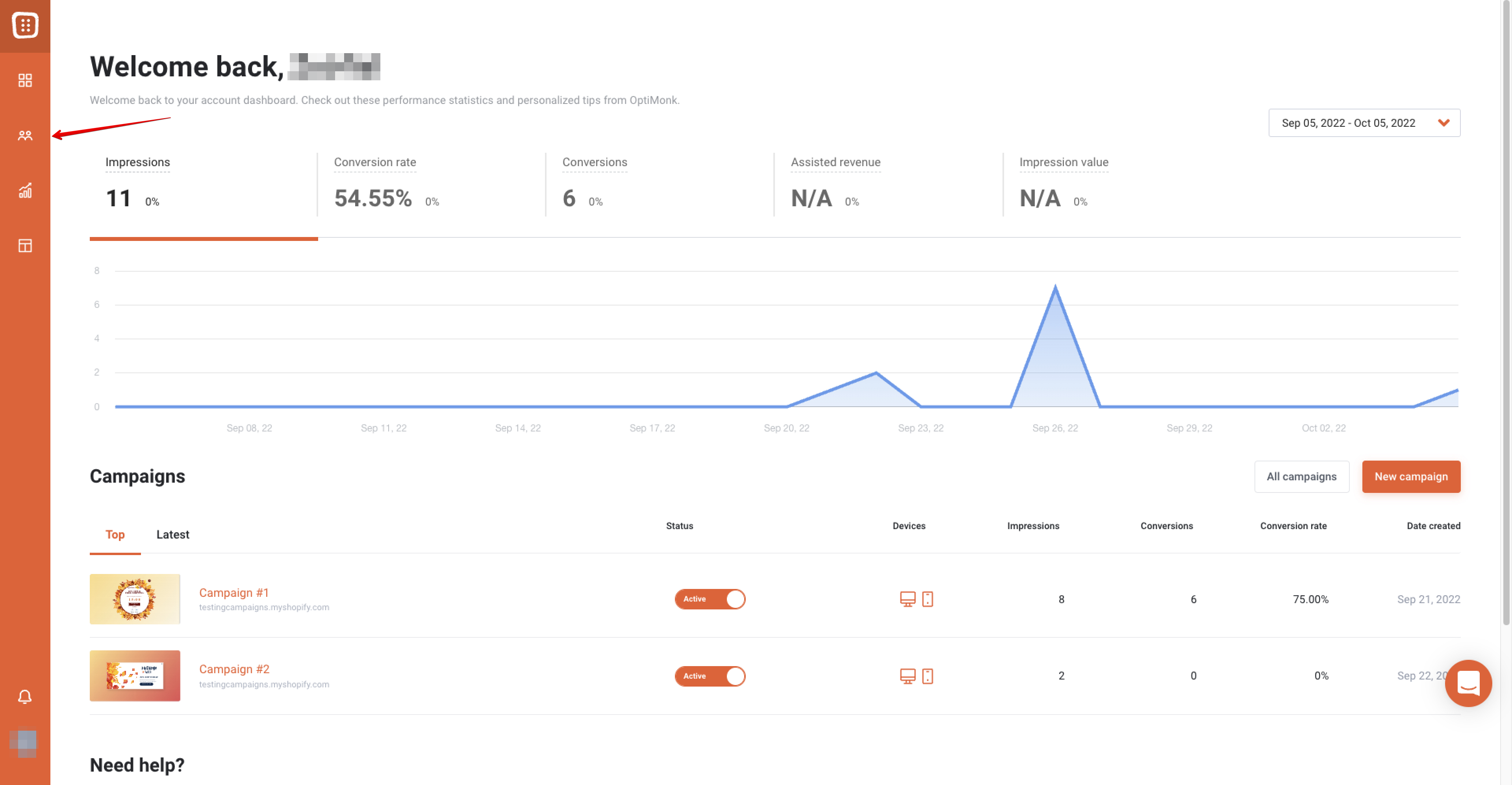Click the All campaigns button
The image size is (1512, 785).
(x=1301, y=476)
